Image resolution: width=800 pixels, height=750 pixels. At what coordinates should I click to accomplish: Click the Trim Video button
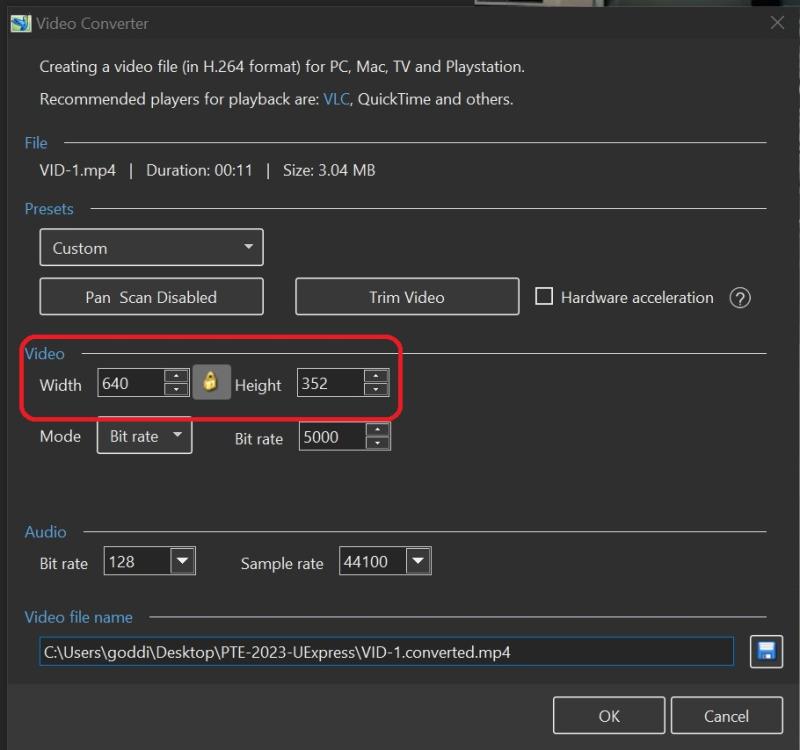click(x=407, y=297)
